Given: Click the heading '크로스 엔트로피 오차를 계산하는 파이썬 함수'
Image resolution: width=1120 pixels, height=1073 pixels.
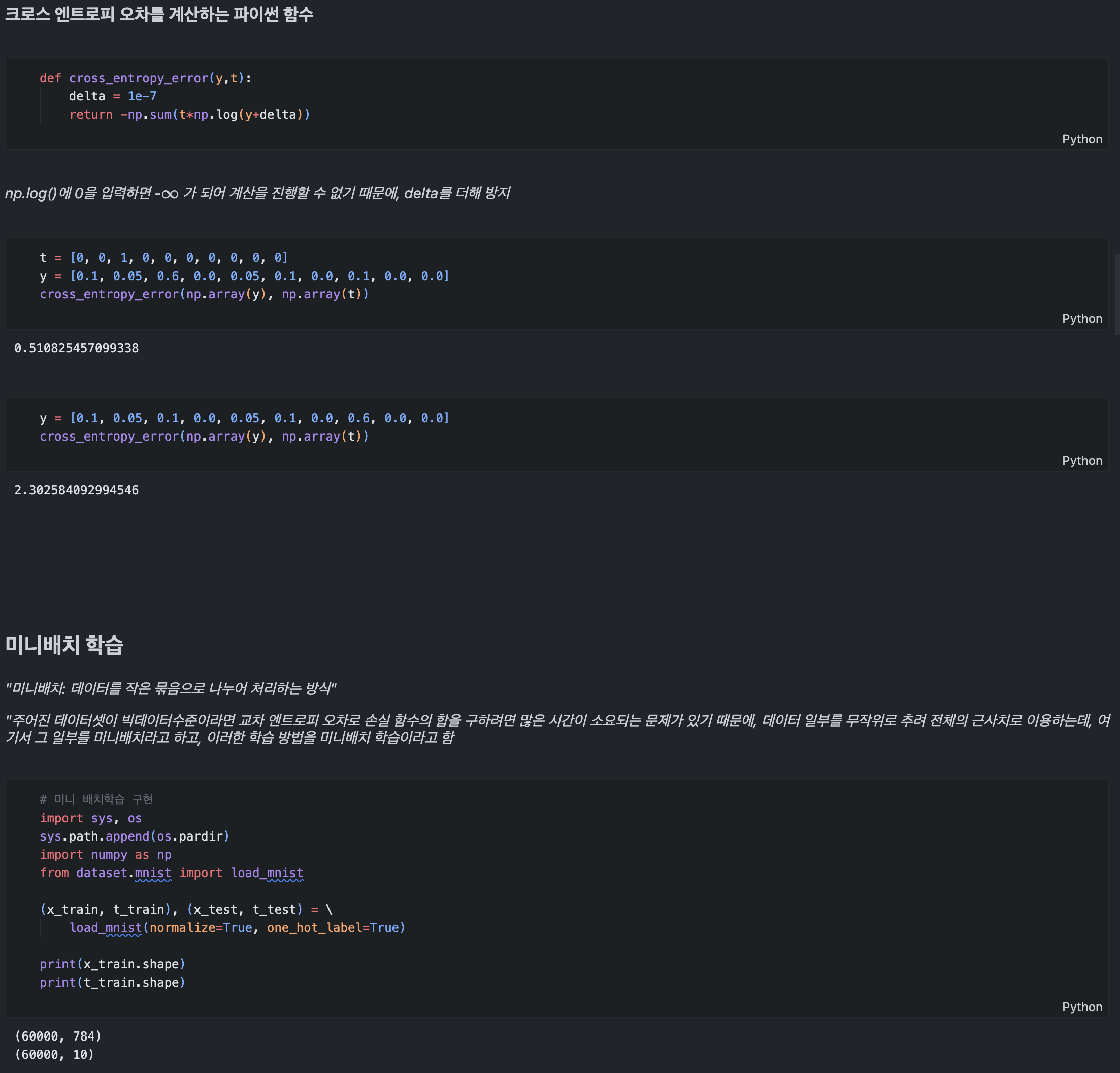Looking at the screenshot, I should 159,14.
